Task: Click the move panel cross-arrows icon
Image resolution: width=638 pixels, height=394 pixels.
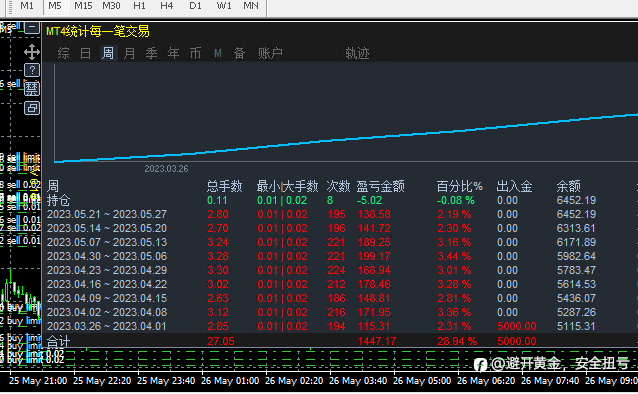Action: pos(32,52)
